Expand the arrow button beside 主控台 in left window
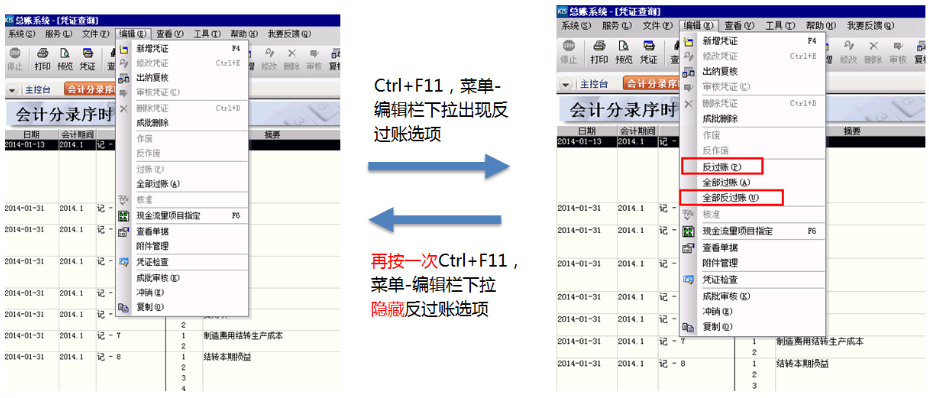Image resolution: width=929 pixels, height=398 pixels. tap(12, 90)
